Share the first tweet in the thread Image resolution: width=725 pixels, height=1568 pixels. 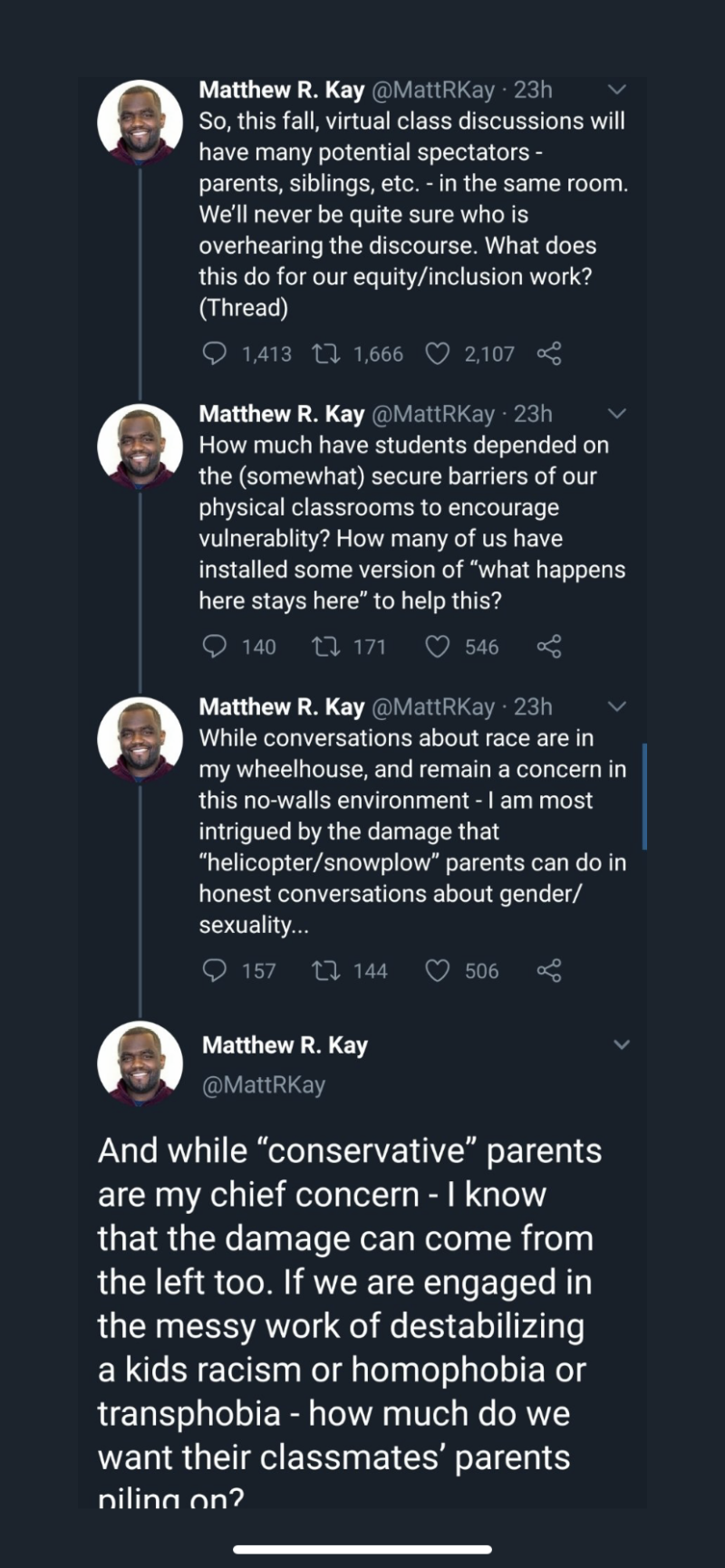[549, 353]
